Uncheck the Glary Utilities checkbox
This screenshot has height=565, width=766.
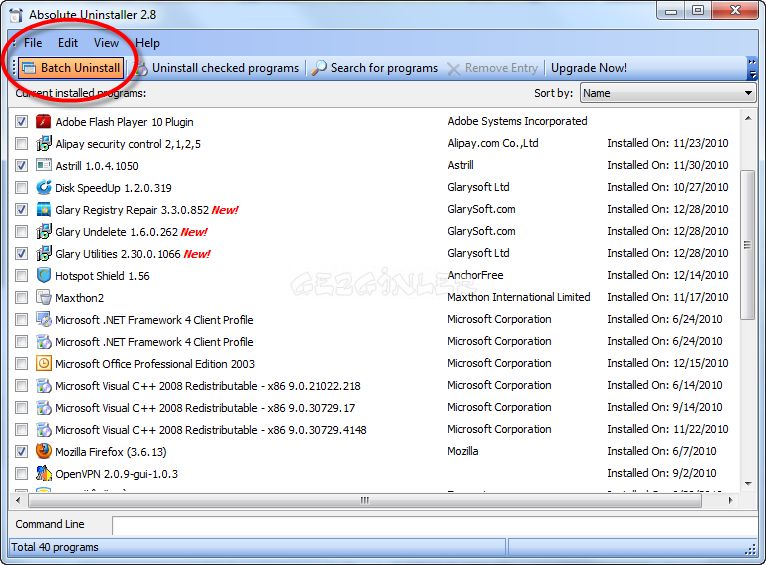[21, 253]
